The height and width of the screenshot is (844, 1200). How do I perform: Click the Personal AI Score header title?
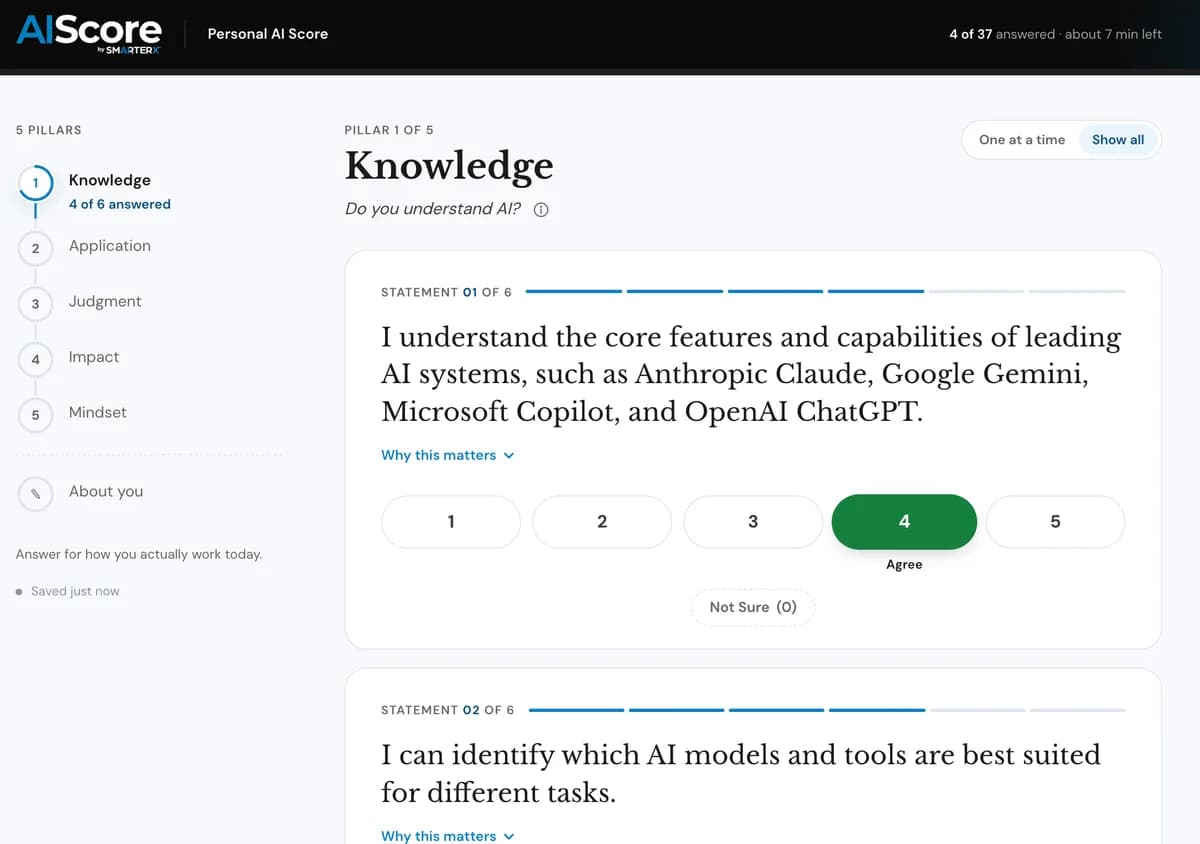pos(268,34)
